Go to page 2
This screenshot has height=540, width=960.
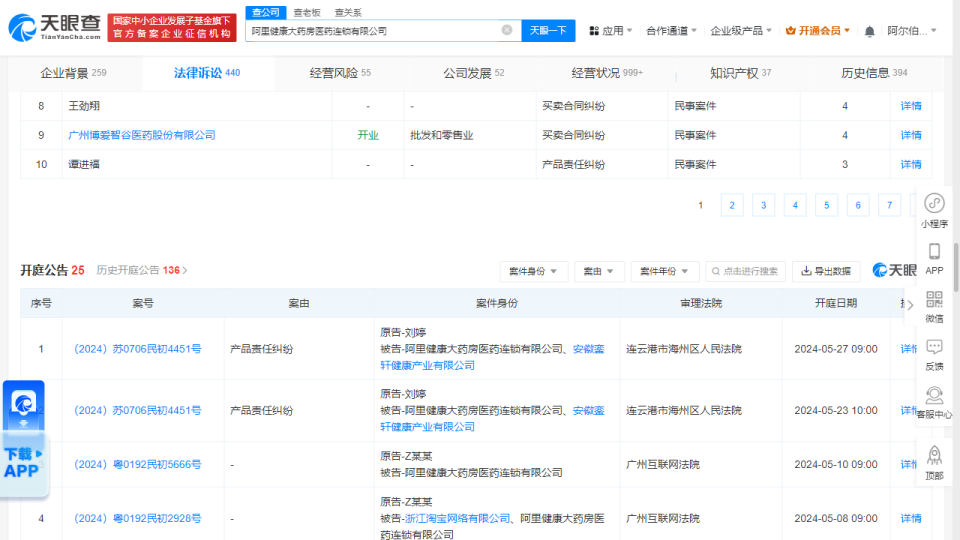tap(732, 205)
